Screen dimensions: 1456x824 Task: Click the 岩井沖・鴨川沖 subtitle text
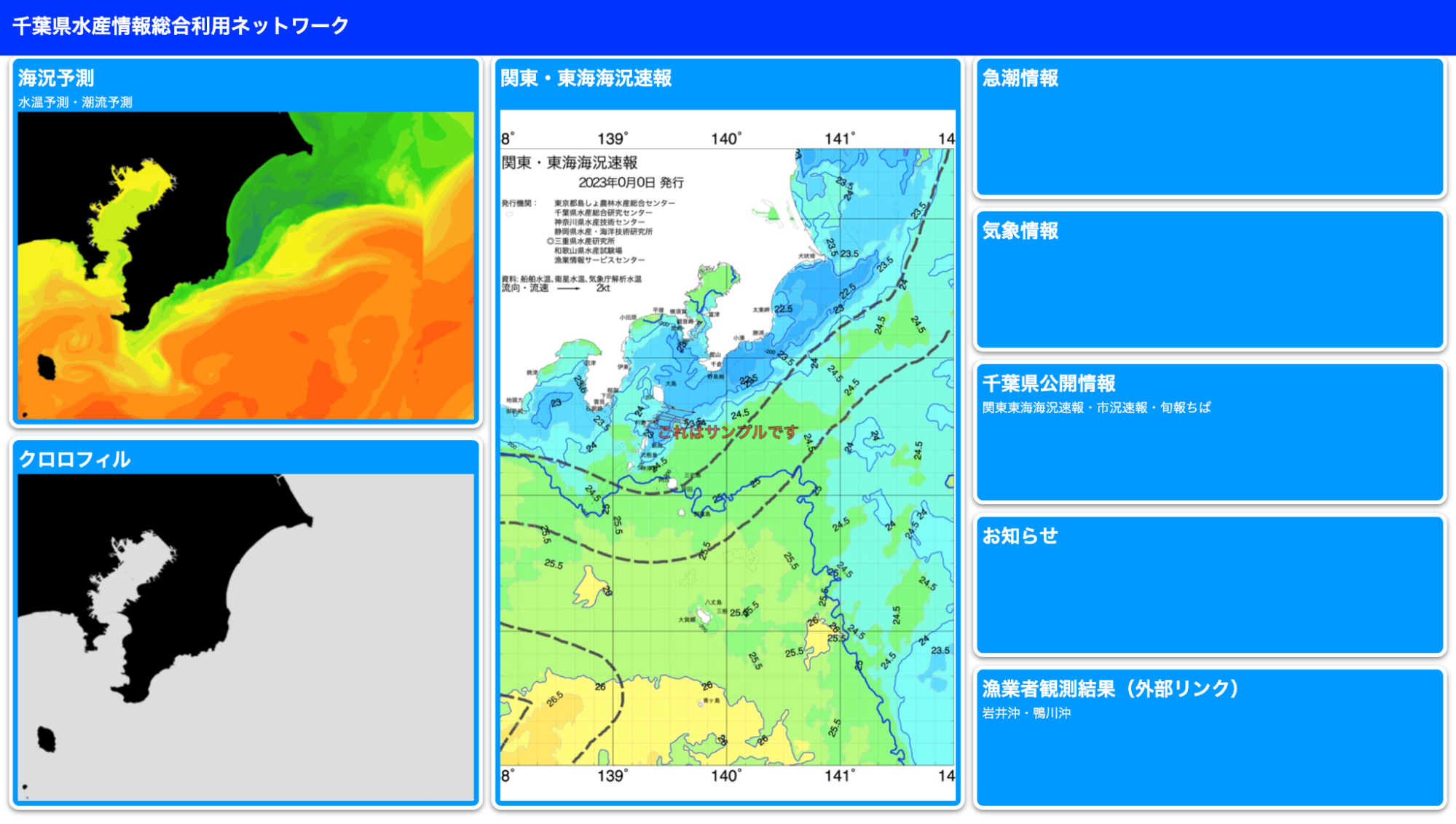(x=1026, y=713)
